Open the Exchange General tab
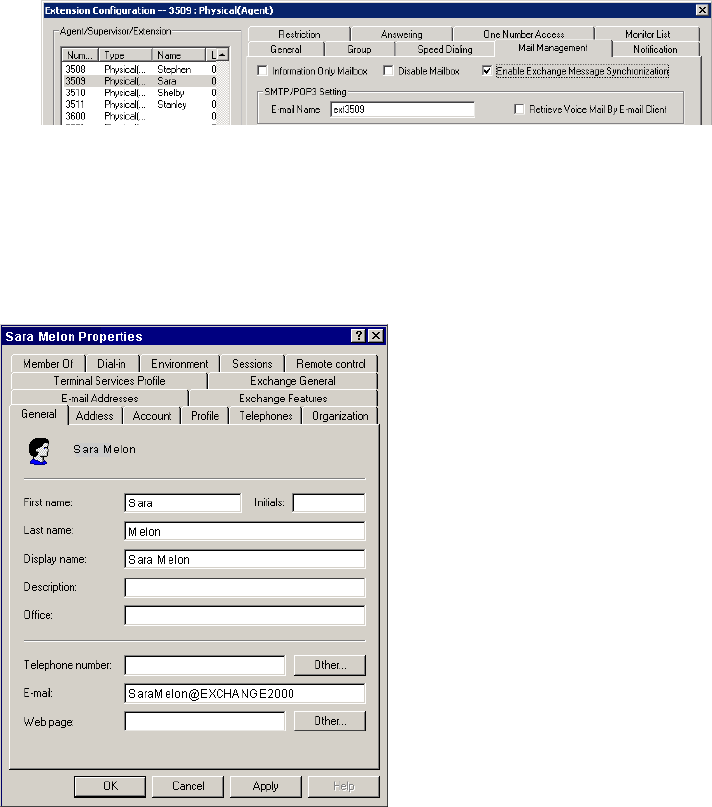712x807 pixels. (293, 381)
